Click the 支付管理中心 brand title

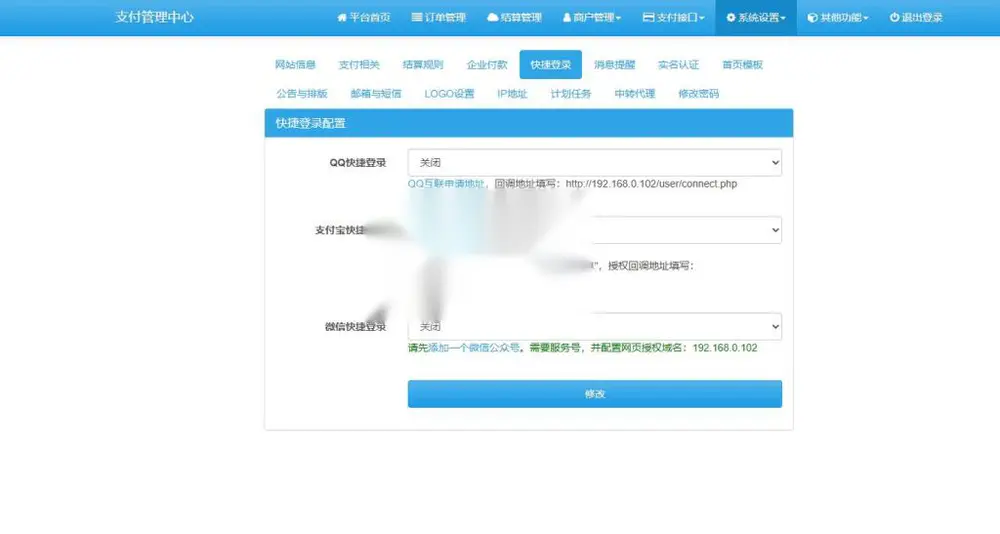[154, 17]
